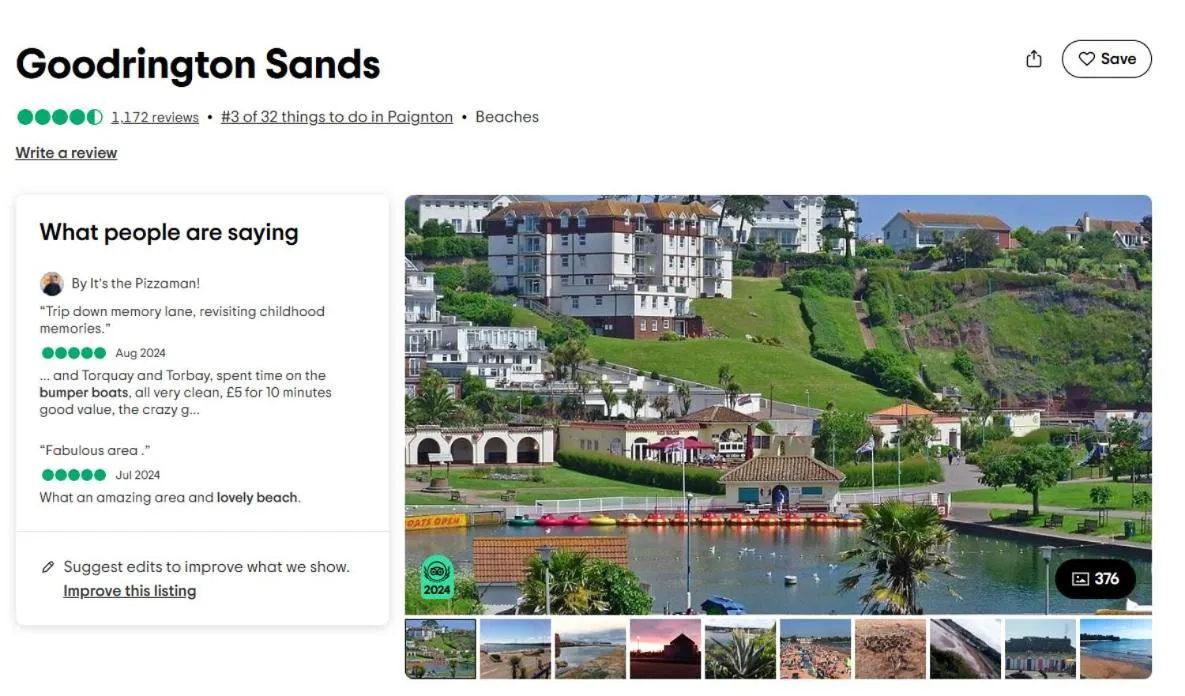
Task: Click the share icon
Action: 1034,58
